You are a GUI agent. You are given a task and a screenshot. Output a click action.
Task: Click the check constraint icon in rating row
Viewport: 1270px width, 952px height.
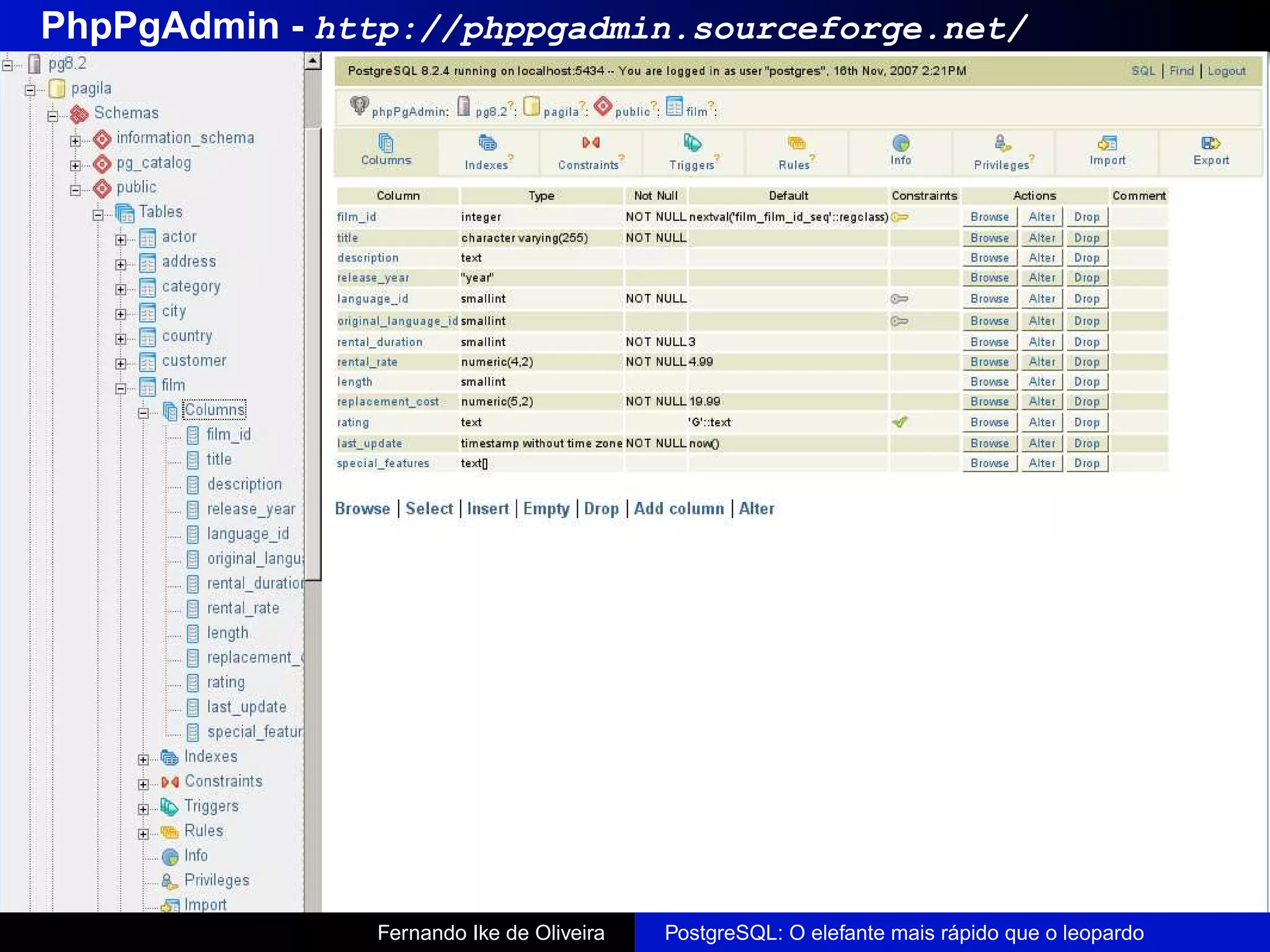coord(900,422)
